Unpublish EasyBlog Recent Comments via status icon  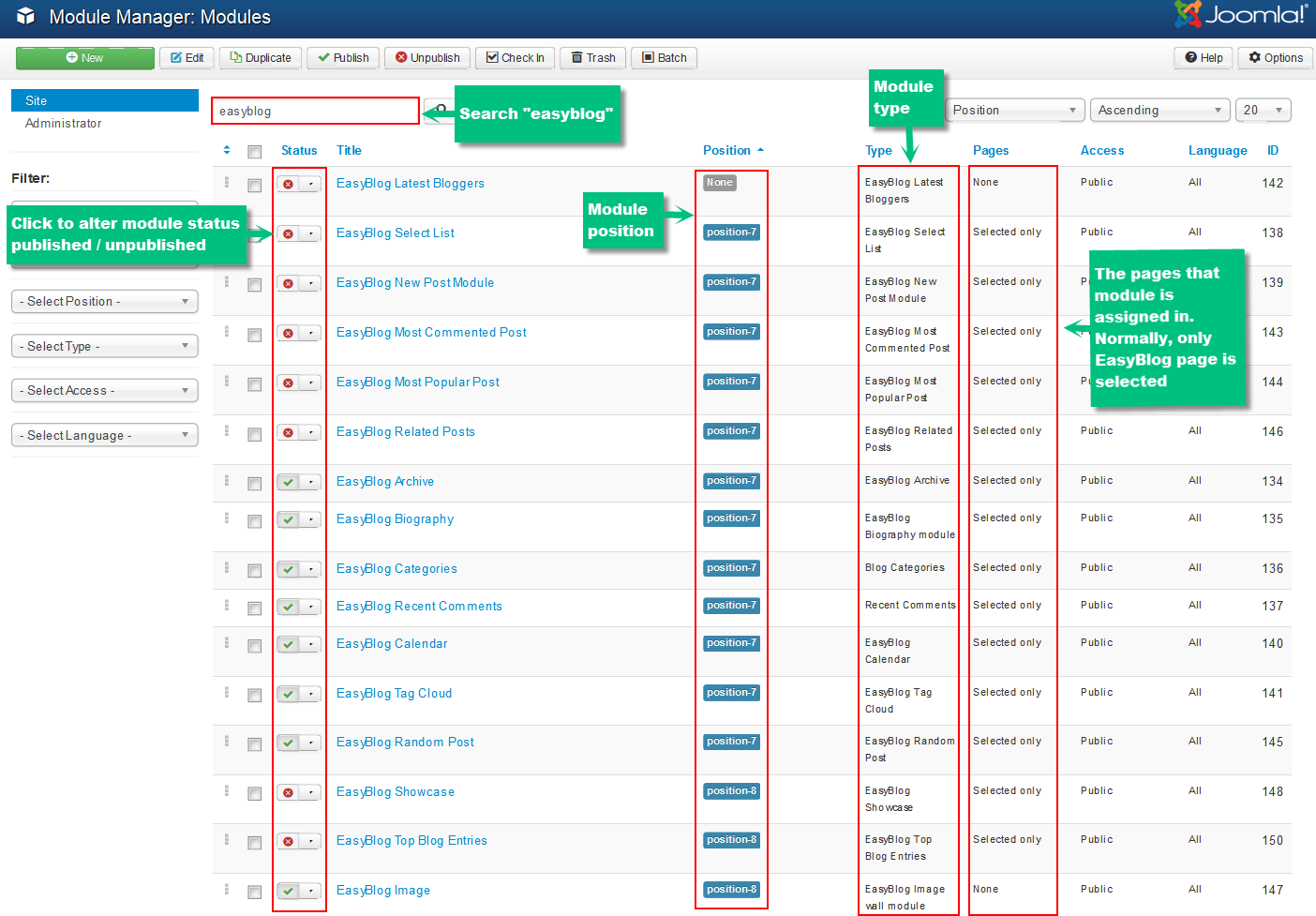288,607
